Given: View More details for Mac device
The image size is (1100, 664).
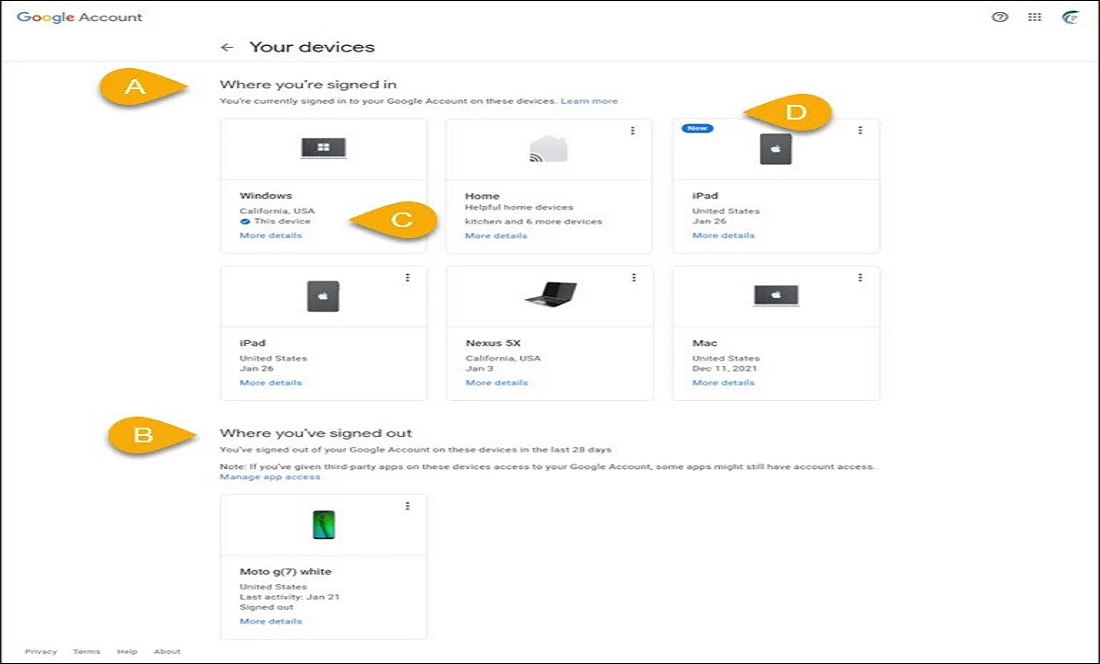Looking at the screenshot, I should point(723,383).
